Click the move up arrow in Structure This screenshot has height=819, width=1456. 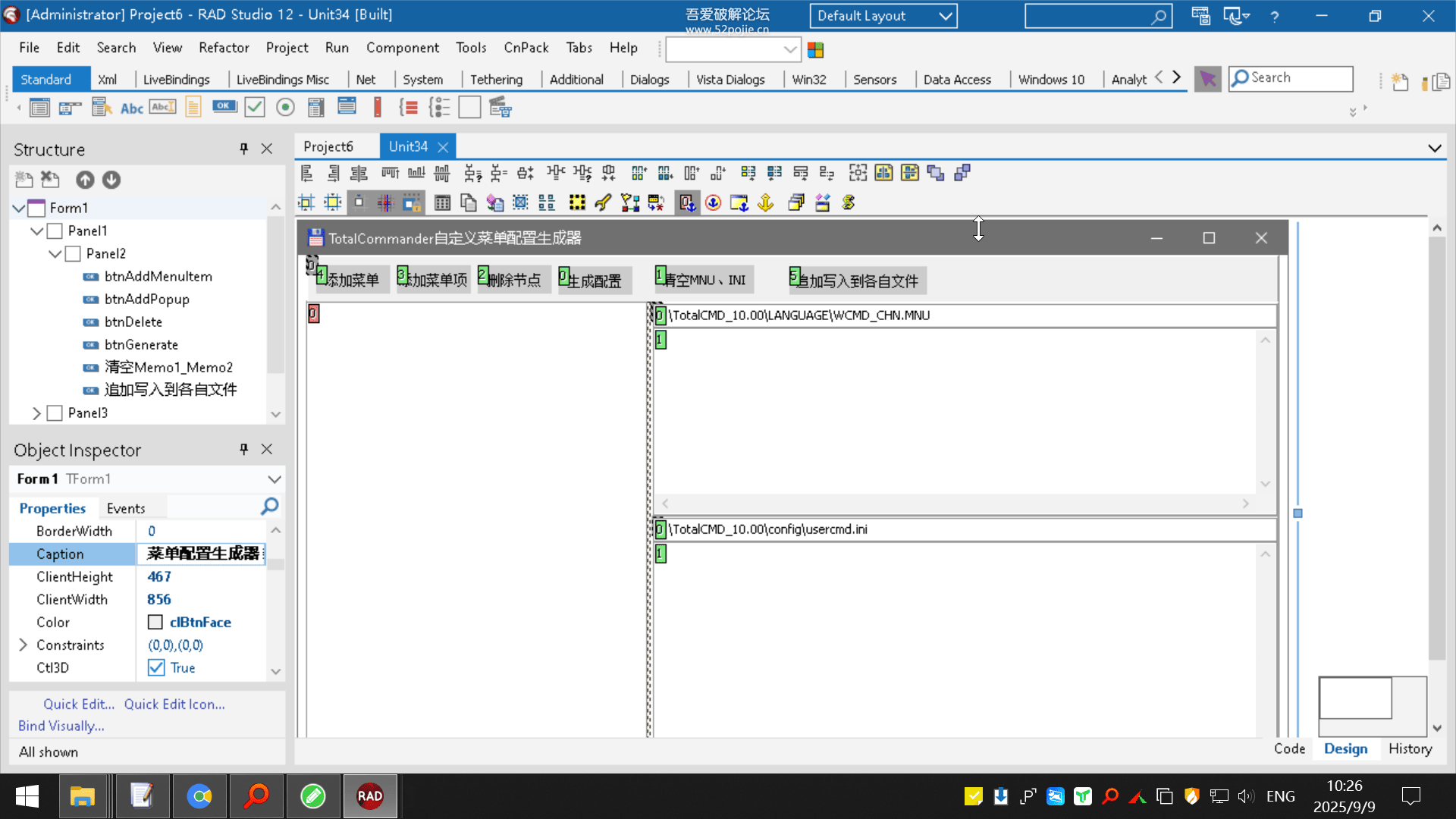coord(85,180)
